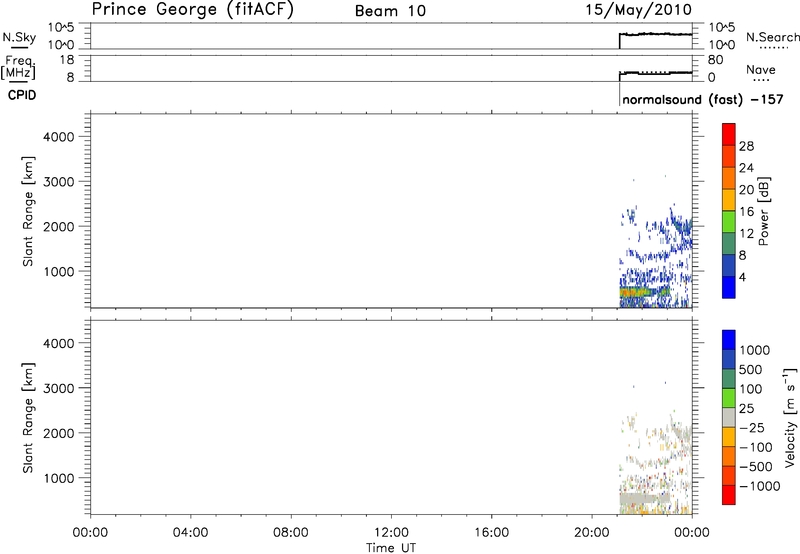Click the 80 tick on Nave axis

click(x=715, y=60)
